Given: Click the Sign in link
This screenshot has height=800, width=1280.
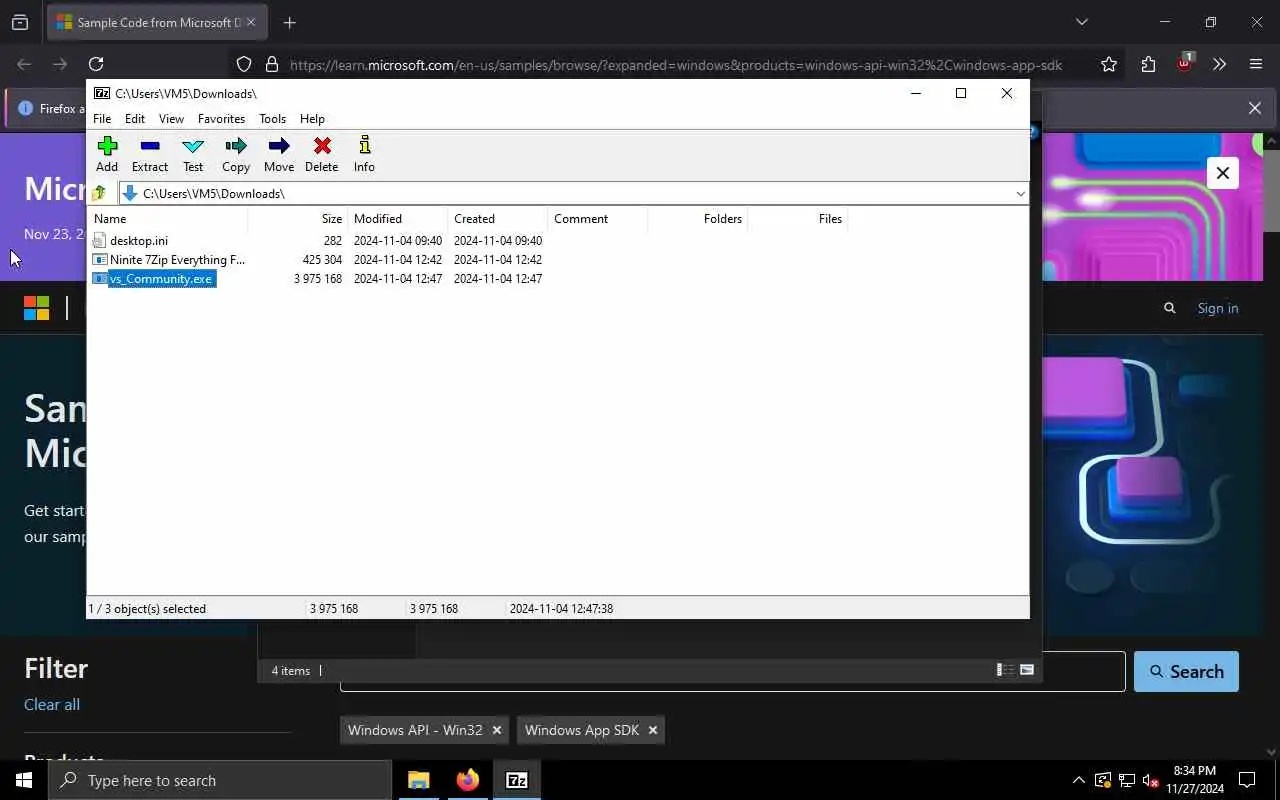Looking at the screenshot, I should click(1218, 308).
